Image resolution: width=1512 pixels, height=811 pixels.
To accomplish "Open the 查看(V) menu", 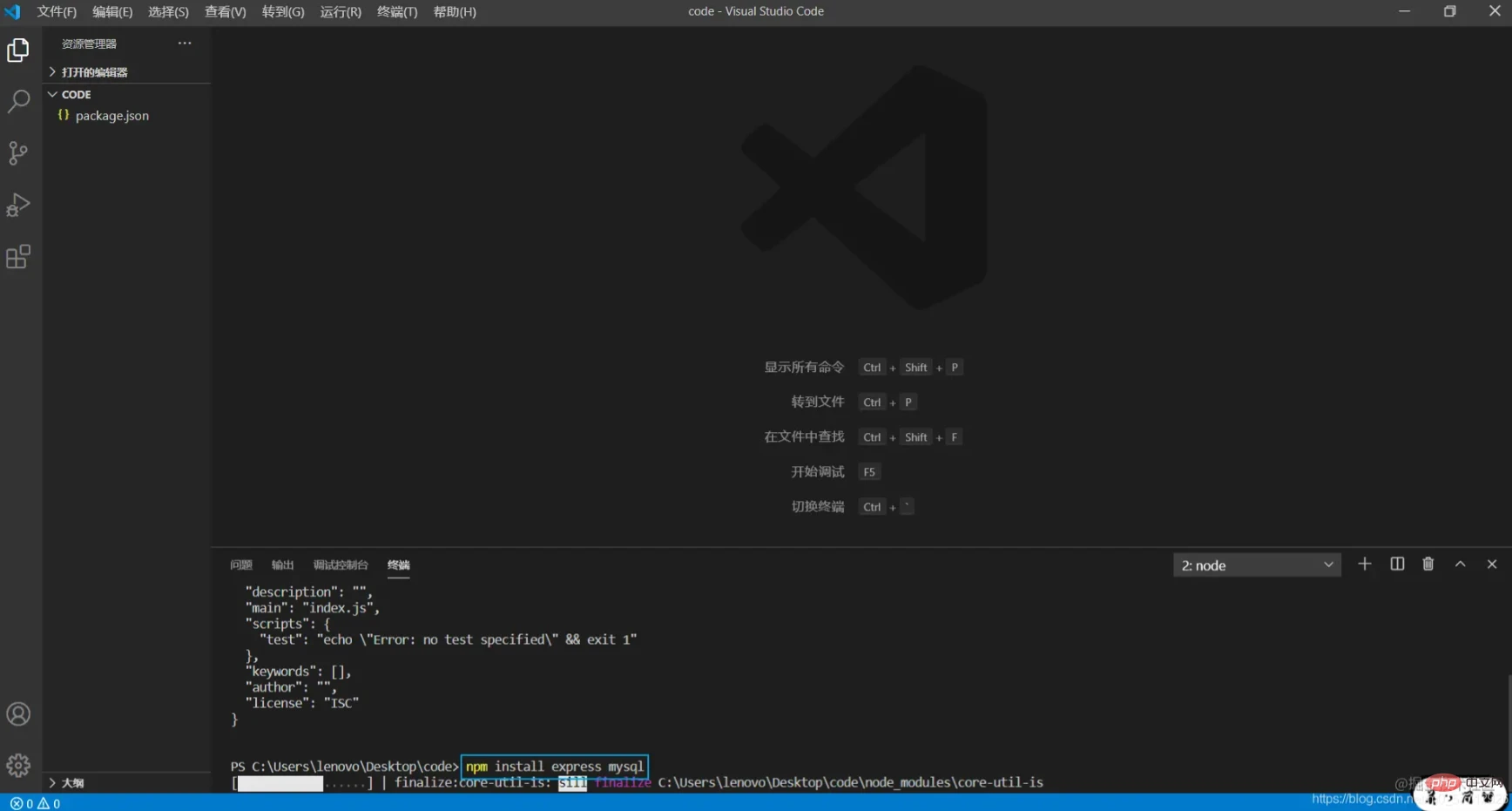I will (x=225, y=12).
